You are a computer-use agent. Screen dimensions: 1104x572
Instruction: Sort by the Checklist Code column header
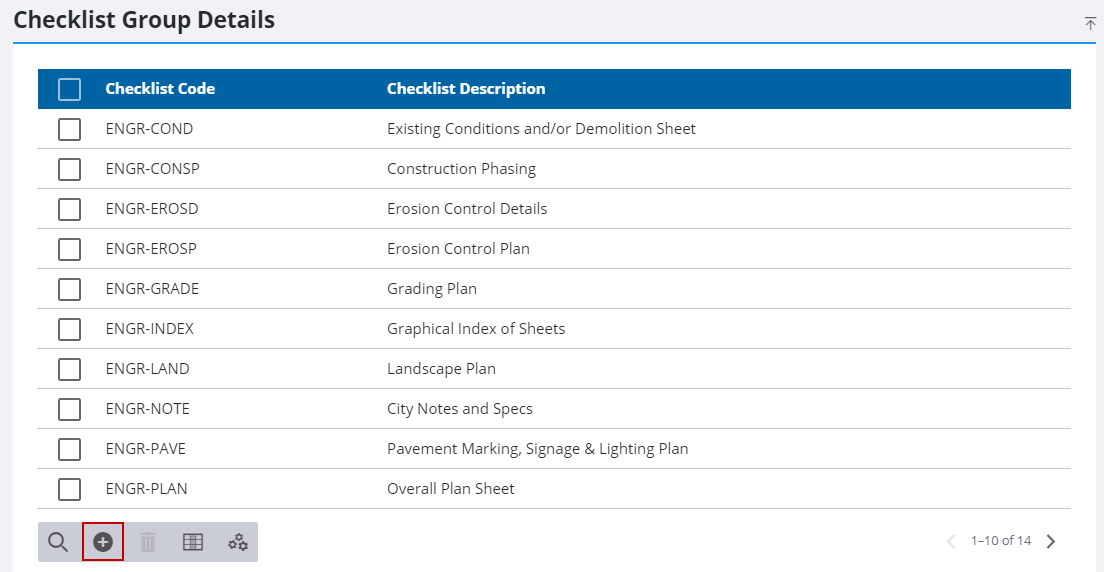pos(160,89)
